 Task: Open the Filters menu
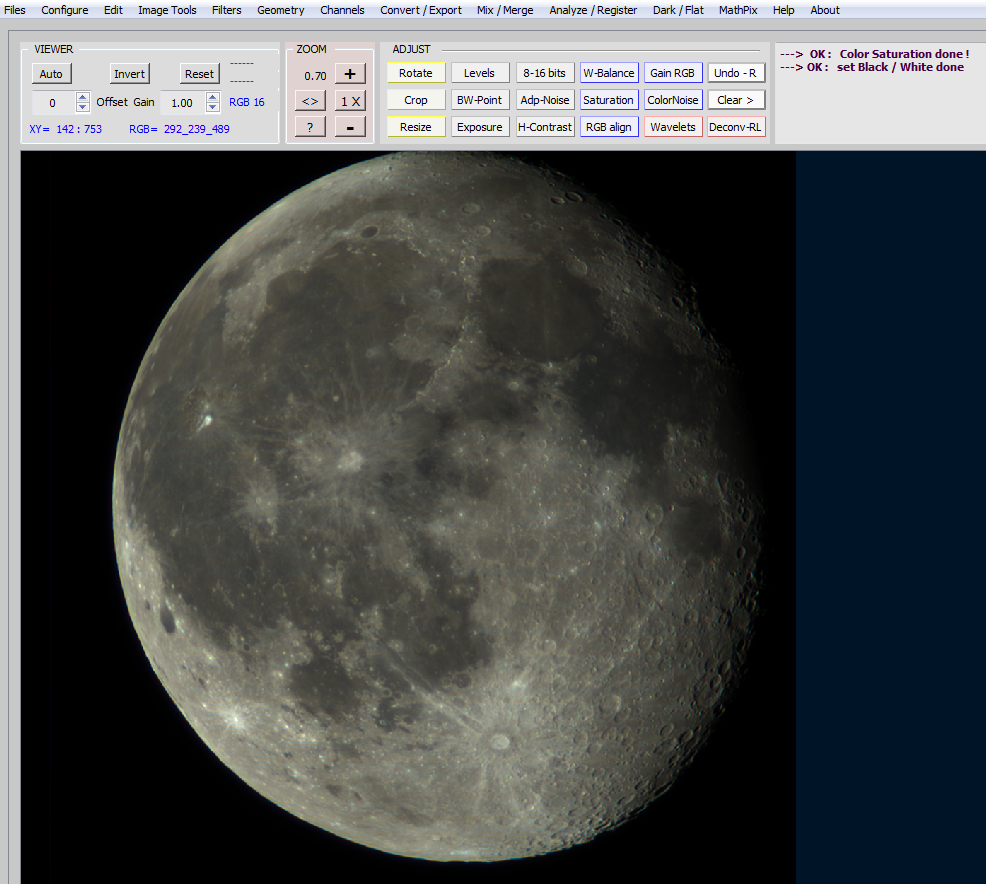coord(226,10)
